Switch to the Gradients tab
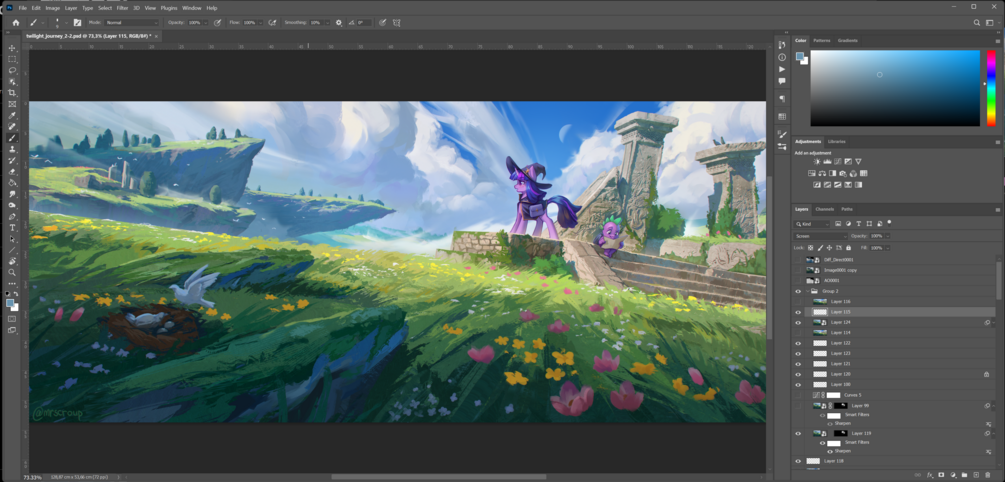1005x482 pixels. (847, 40)
